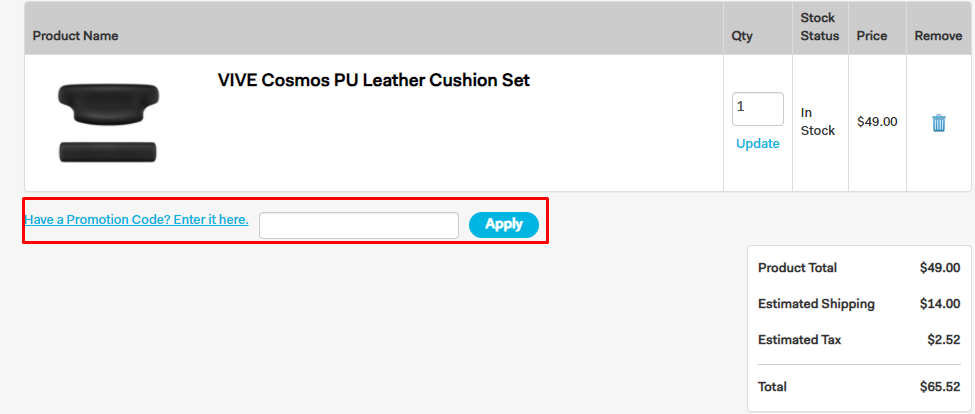Click the In Stock status text
Viewport: 975px width, 414px height.
click(818, 122)
